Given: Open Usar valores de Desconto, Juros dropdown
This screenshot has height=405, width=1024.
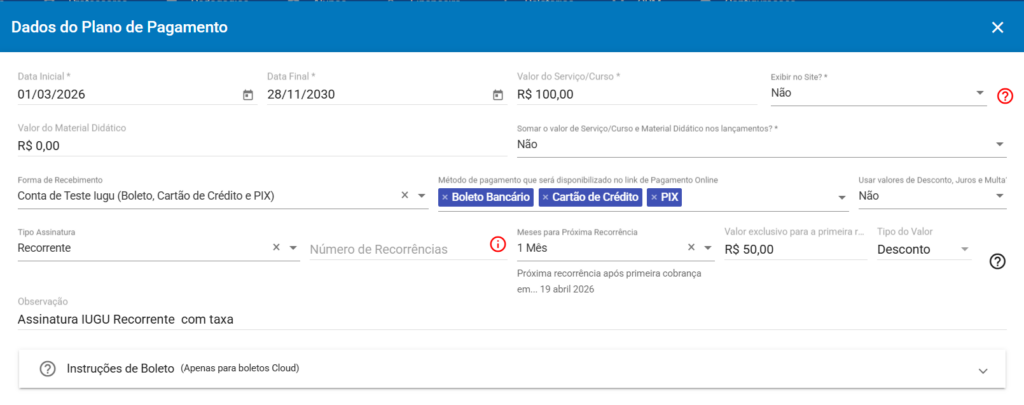Looking at the screenshot, I should point(1000,196).
